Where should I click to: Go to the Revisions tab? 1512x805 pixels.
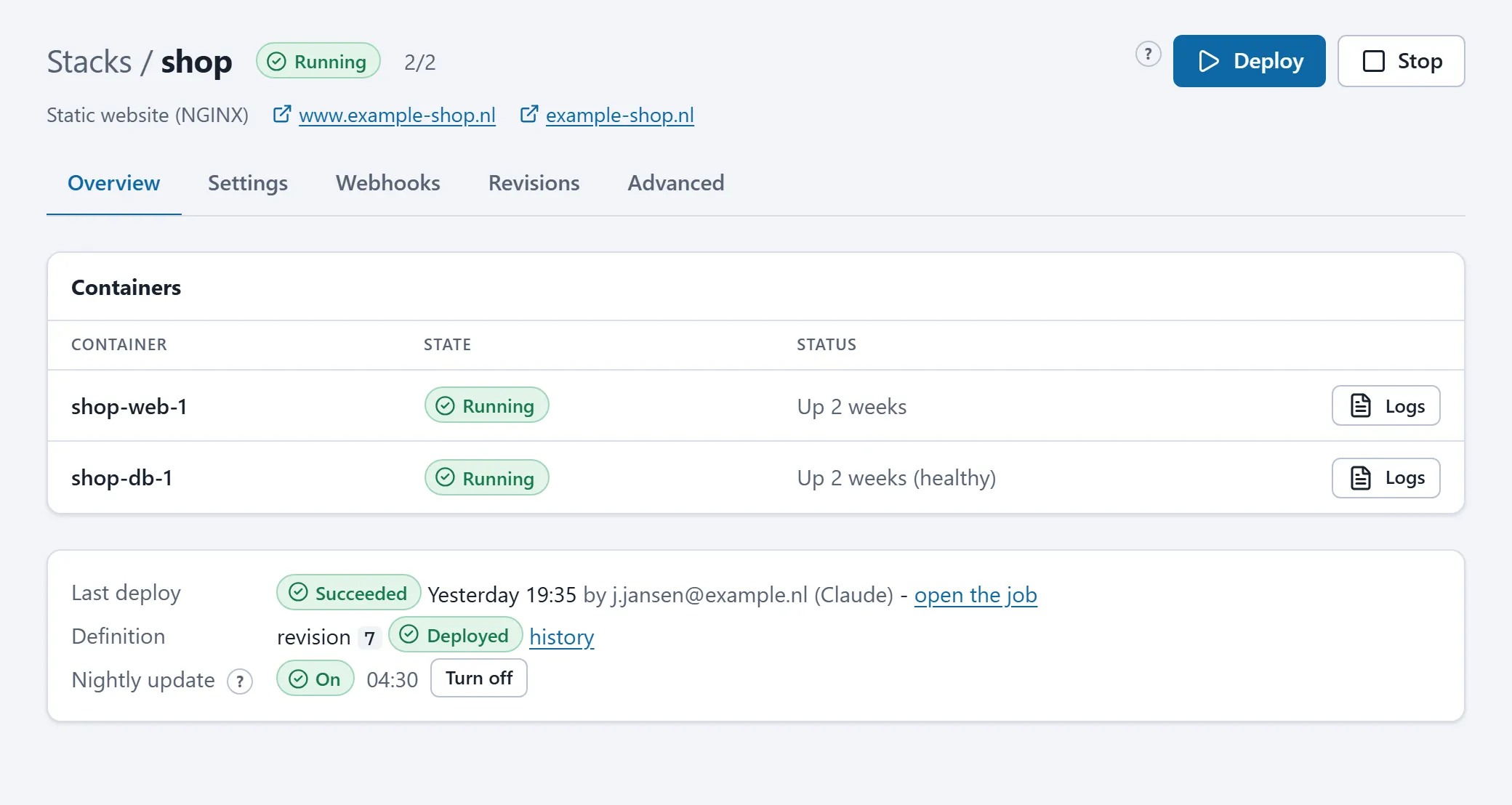tap(534, 183)
